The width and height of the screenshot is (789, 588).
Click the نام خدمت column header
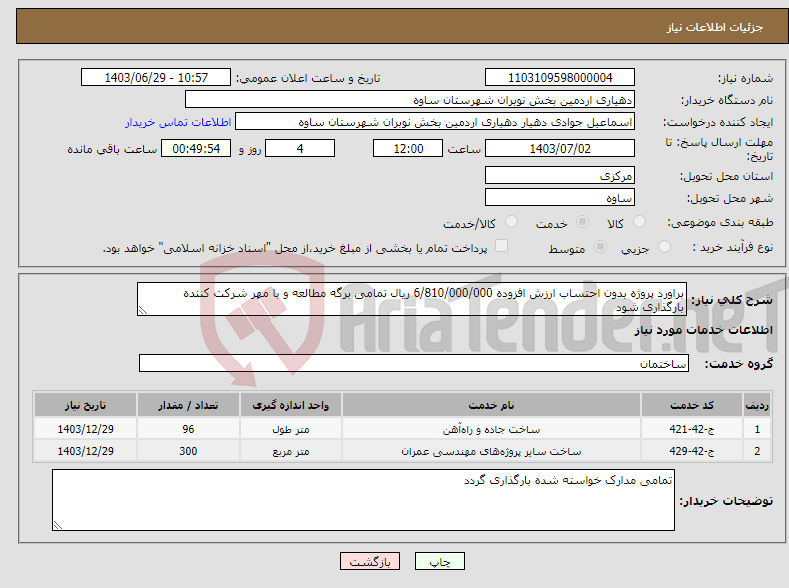(491, 405)
